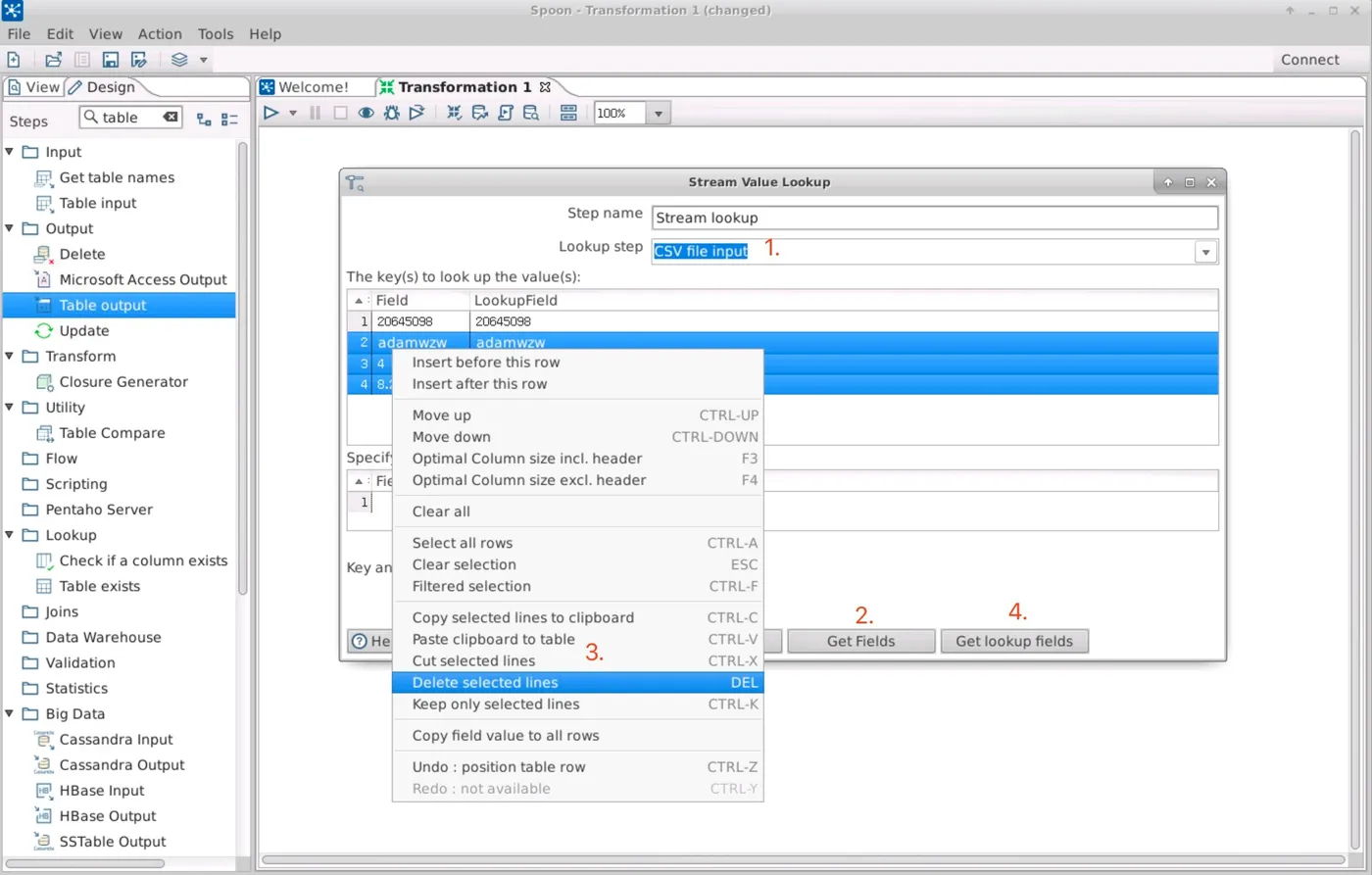This screenshot has height=875, width=1372.
Task: Choose Clear all in context menu
Action: tap(577, 511)
